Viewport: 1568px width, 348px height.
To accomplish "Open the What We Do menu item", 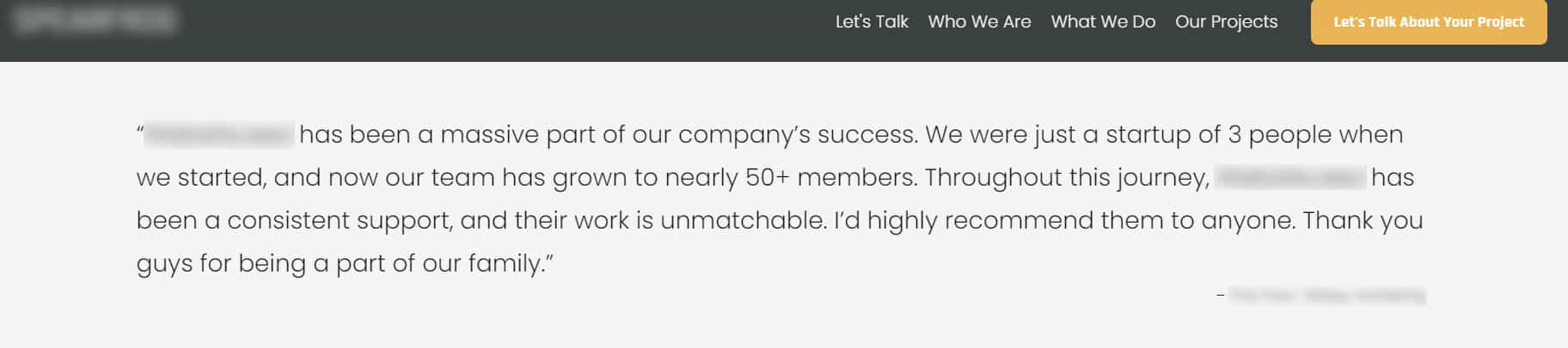I will click(x=1103, y=21).
